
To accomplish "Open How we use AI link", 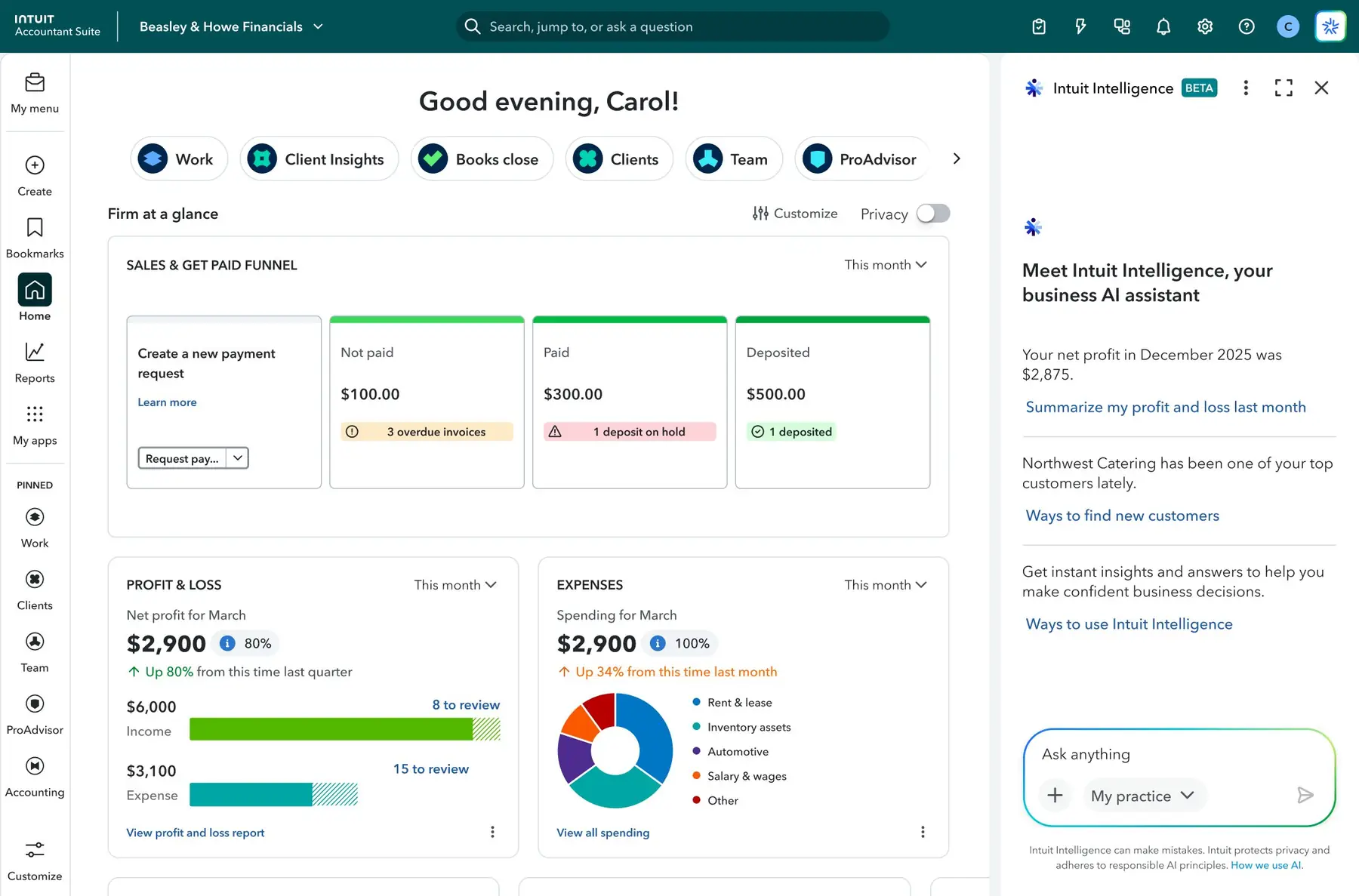I will pos(1267,865).
